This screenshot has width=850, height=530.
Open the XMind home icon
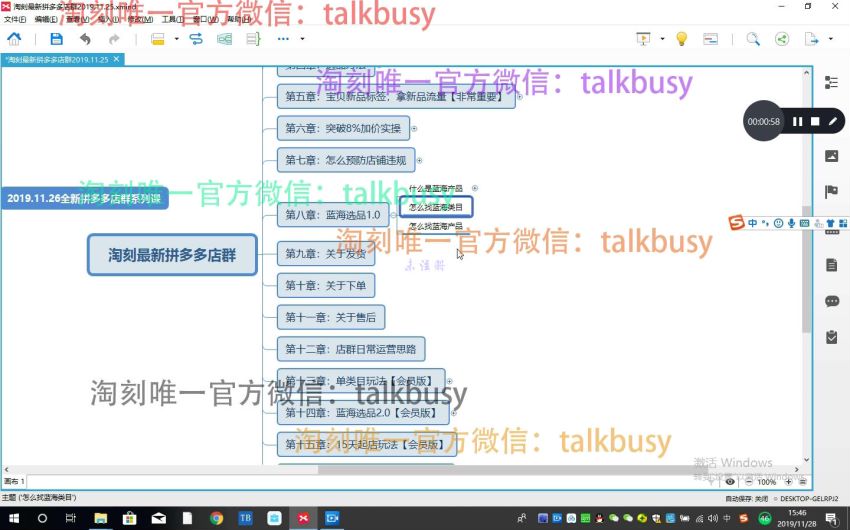point(14,39)
